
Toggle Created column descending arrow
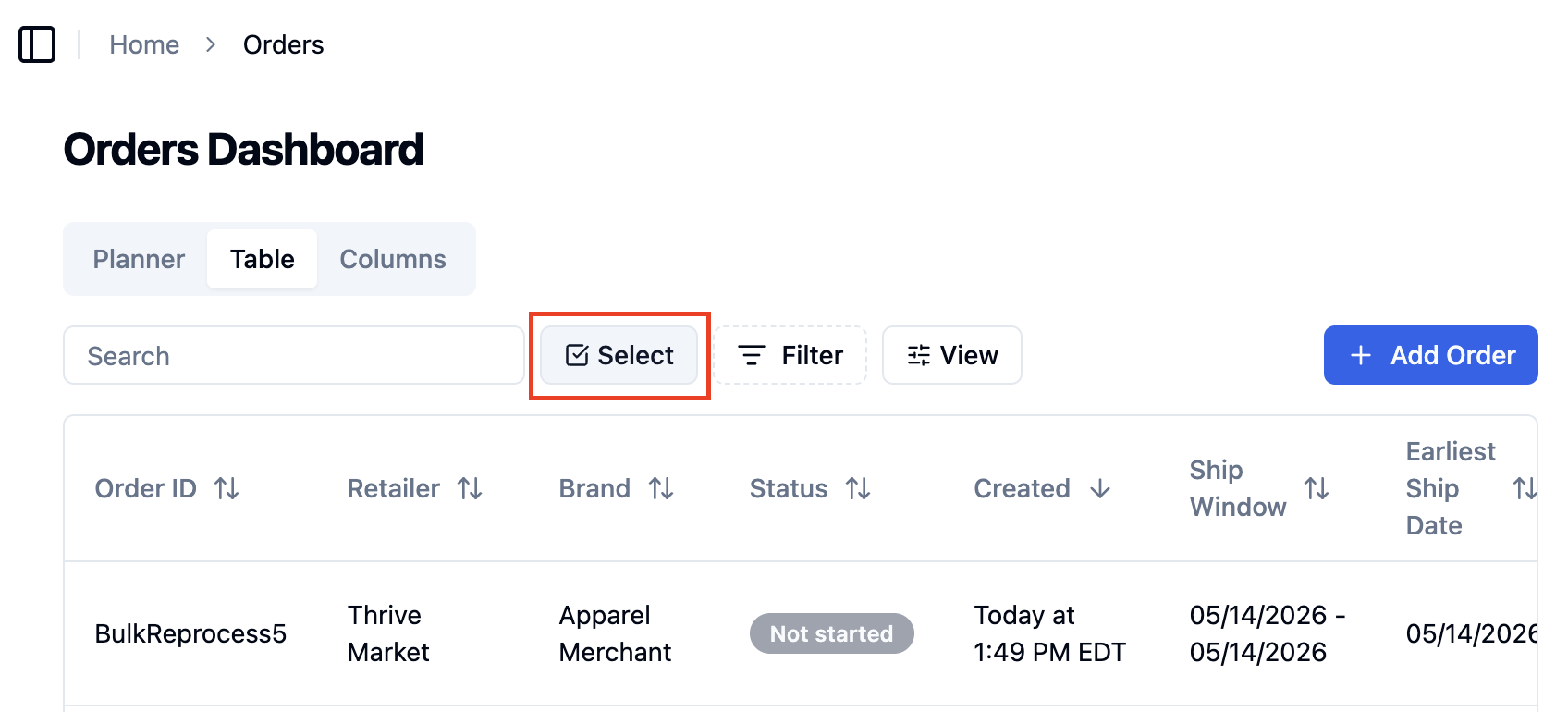[x=1100, y=488]
